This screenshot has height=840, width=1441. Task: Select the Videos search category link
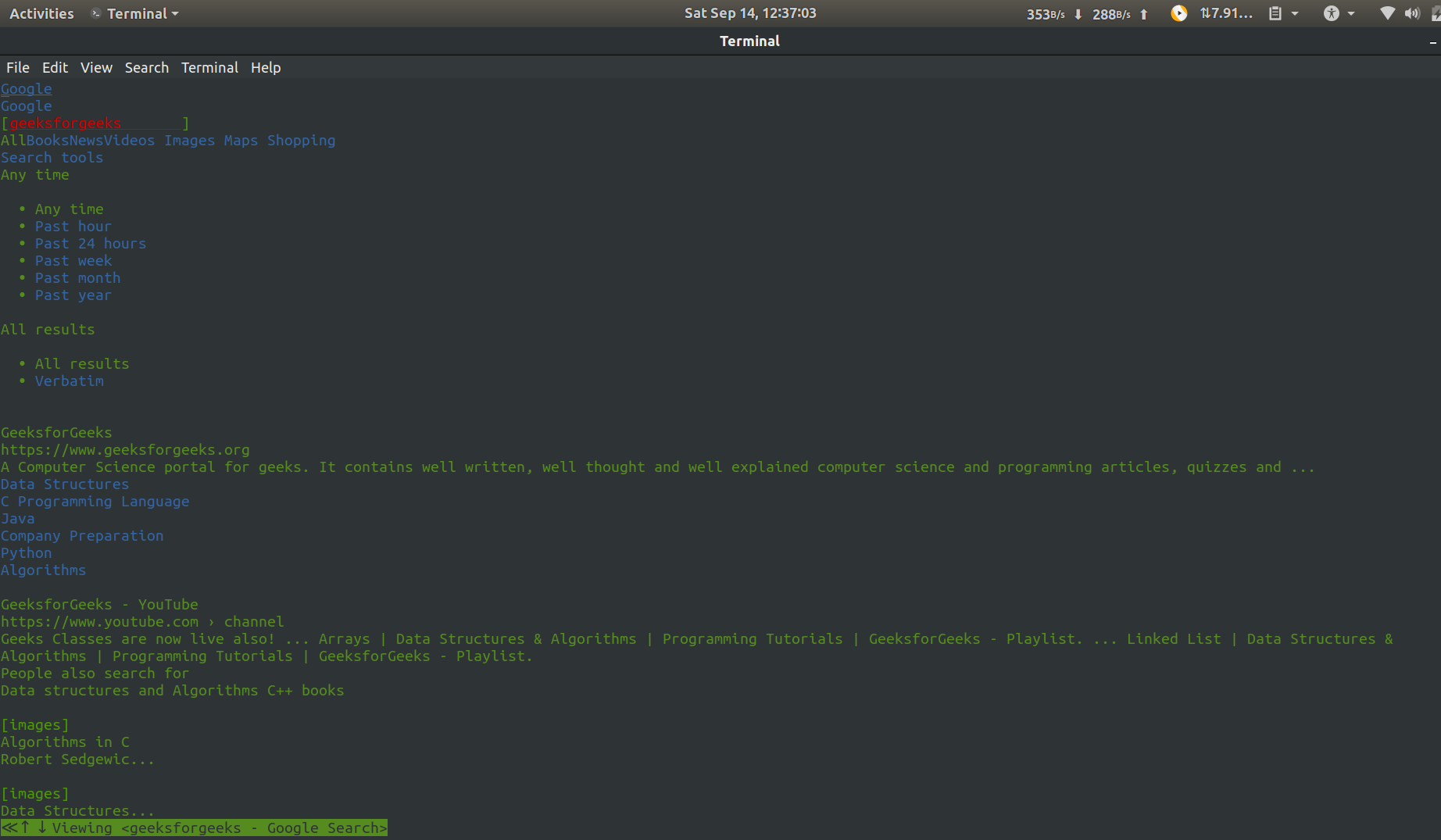pos(130,141)
